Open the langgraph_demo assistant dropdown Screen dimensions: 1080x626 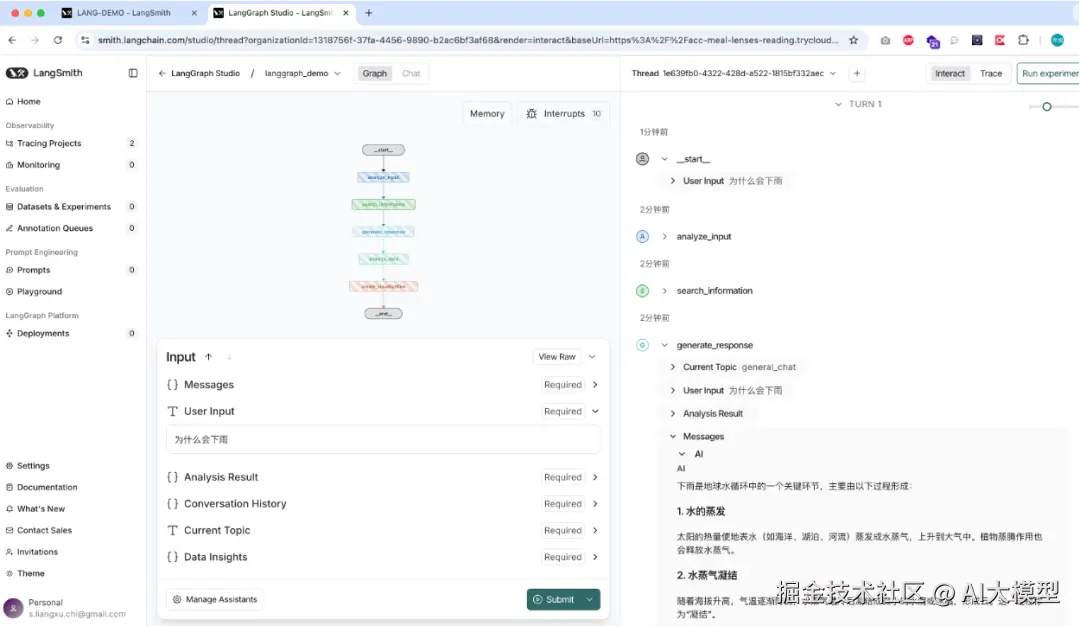302,73
